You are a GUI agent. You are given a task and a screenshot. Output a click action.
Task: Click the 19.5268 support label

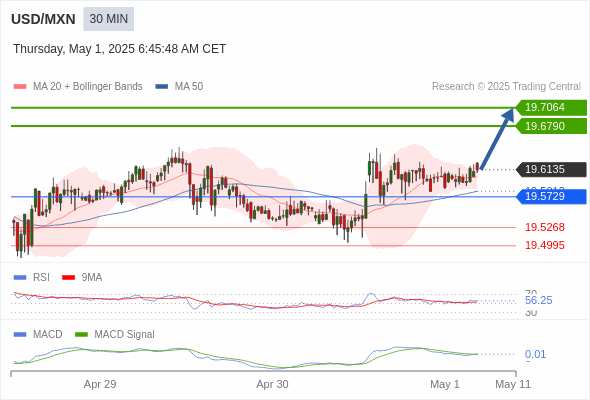(545, 227)
